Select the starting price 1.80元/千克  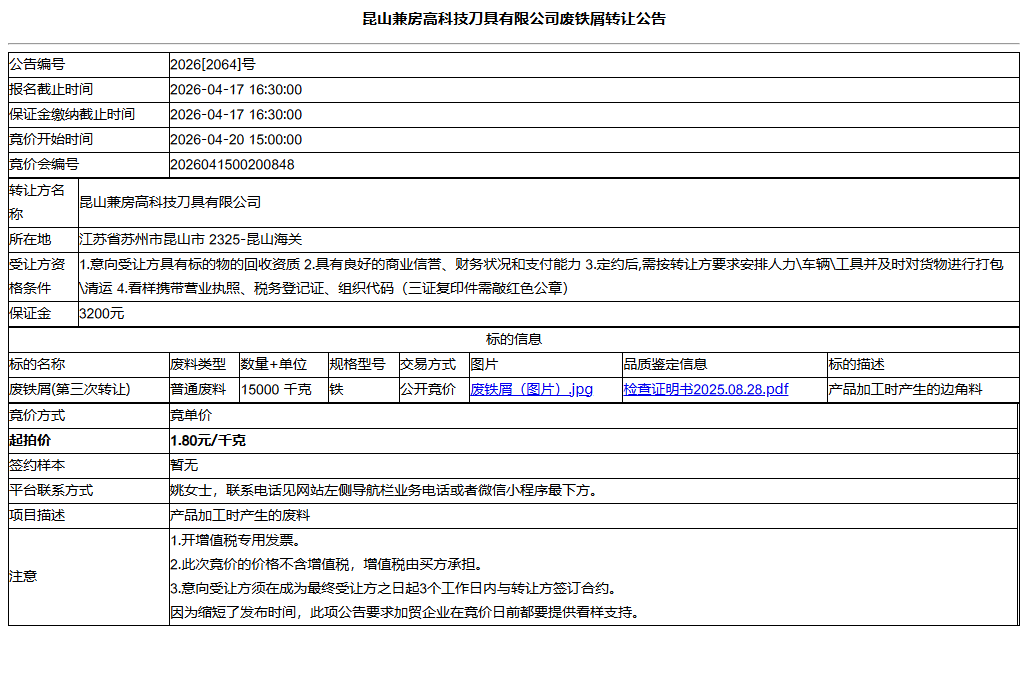208,441
